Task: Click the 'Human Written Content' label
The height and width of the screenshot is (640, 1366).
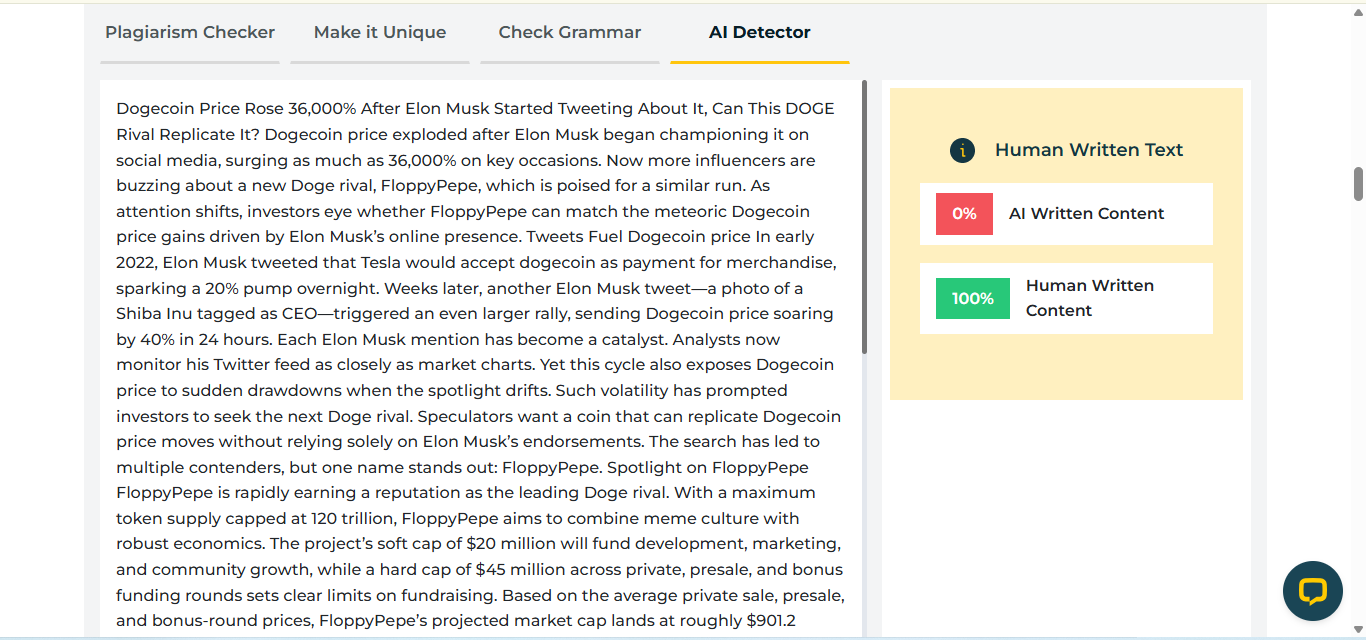Action: tap(1090, 298)
